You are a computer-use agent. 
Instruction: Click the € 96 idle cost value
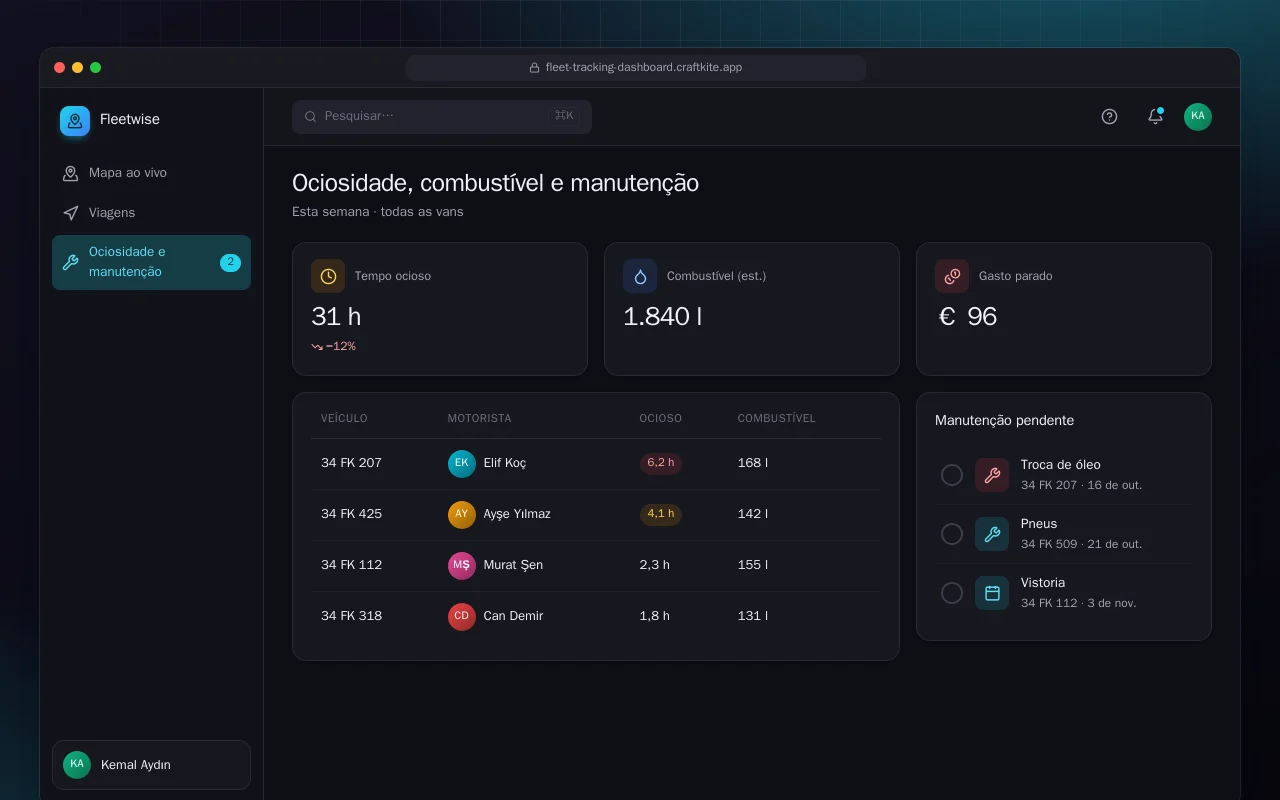[968, 317]
